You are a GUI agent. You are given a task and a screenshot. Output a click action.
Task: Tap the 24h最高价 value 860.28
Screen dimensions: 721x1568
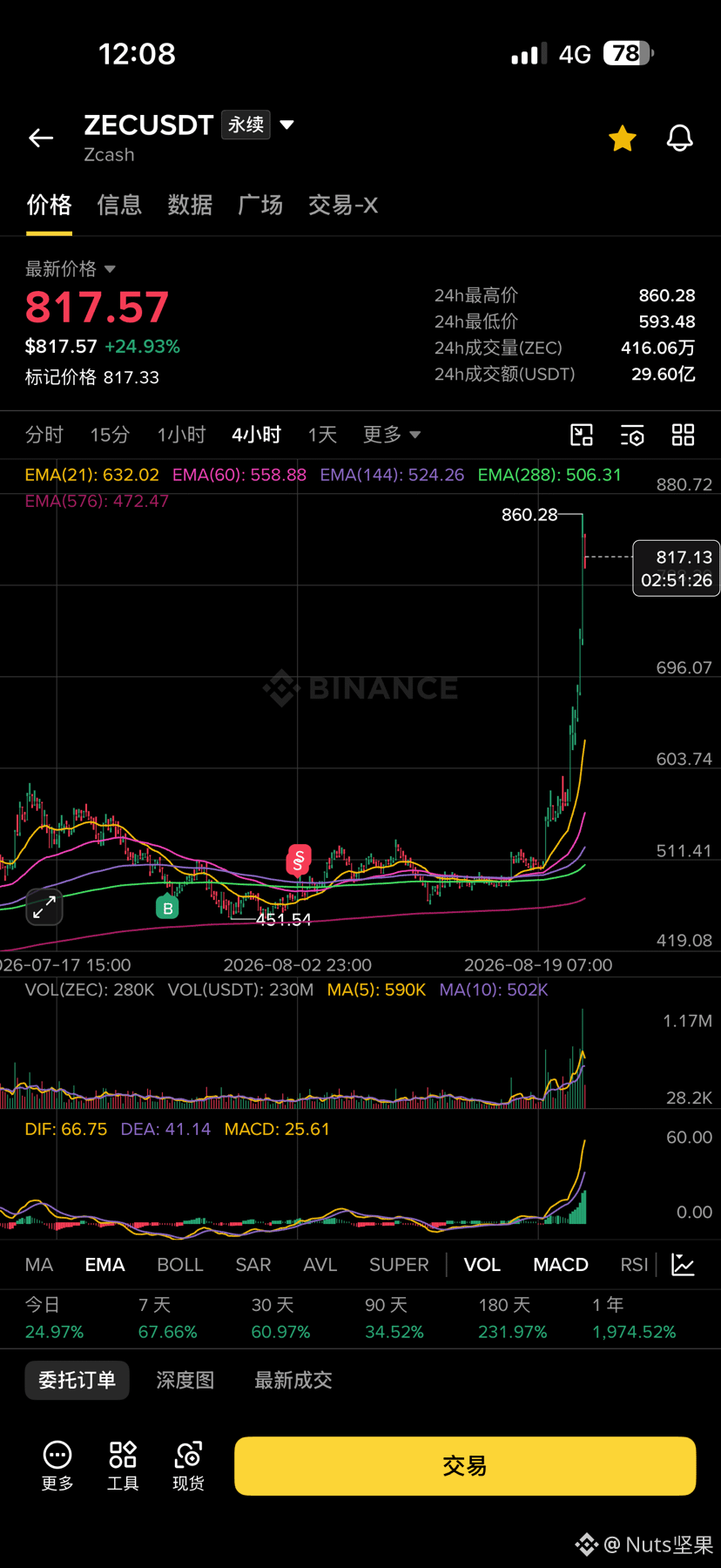pos(667,295)
